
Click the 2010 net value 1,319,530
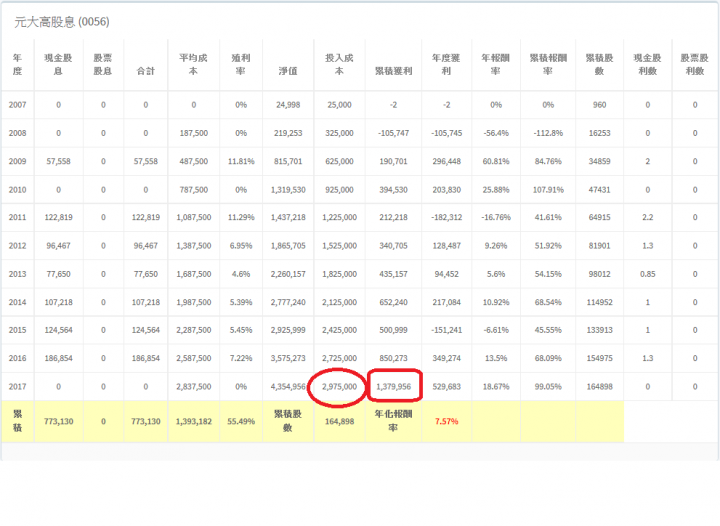288,190
